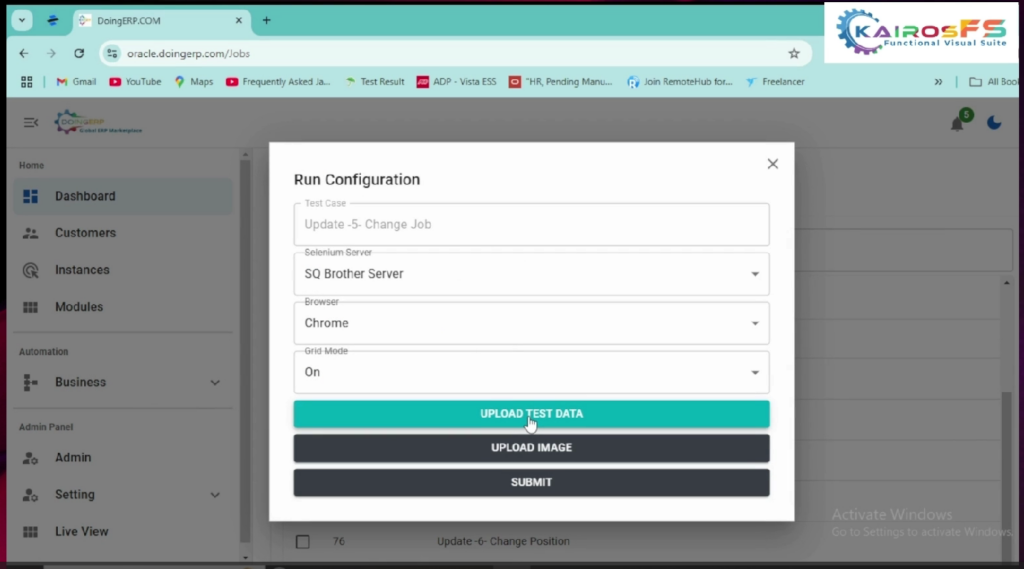Click the Instances sidebar icon
1024x569 pixels.
click(31, 270)
